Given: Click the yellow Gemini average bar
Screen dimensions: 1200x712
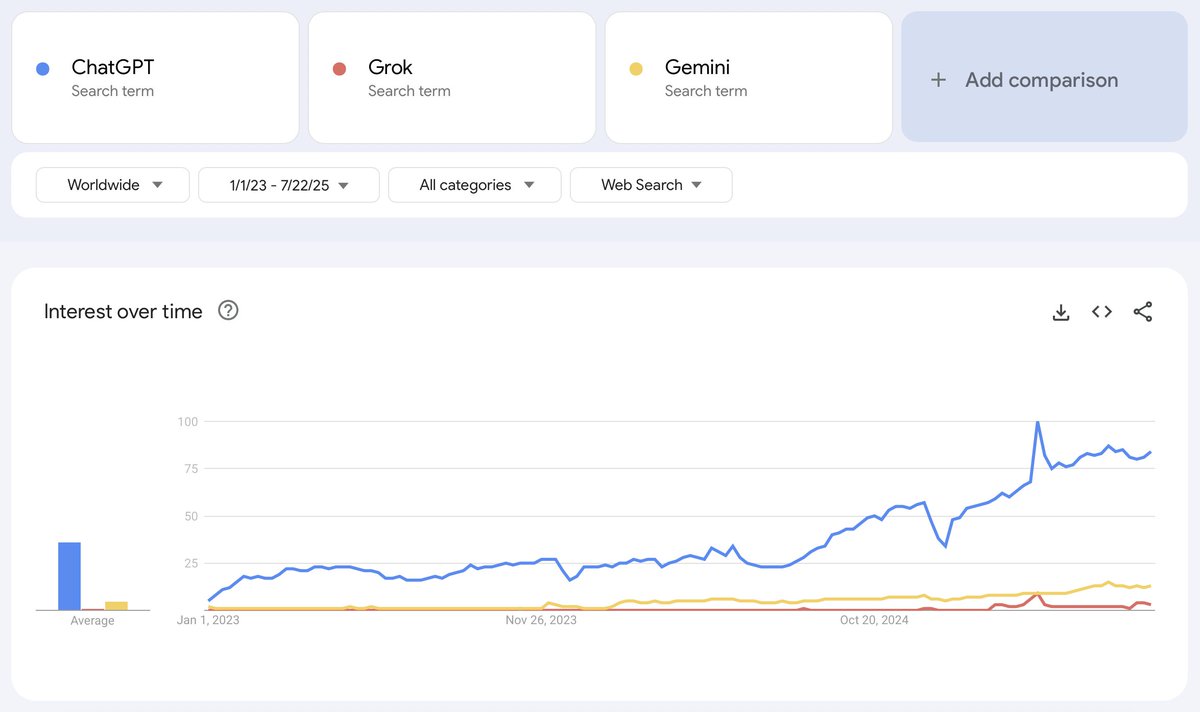Looking at the screenshot, I should click(116, 606).
